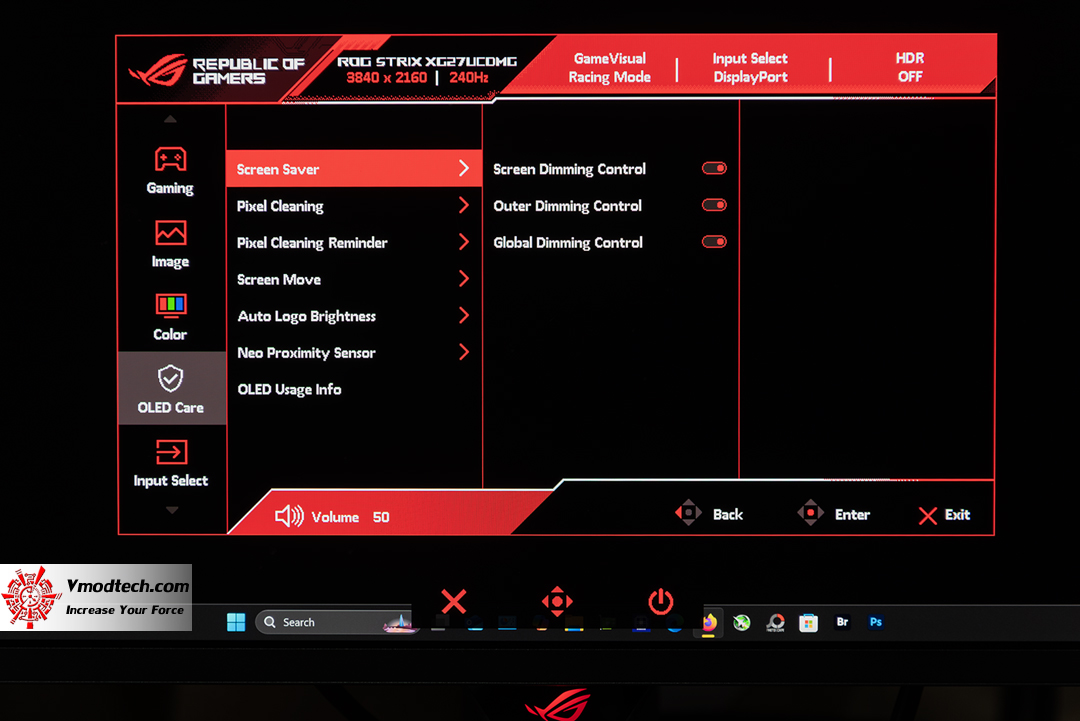The width and height of the screenshot is (1080, 721).
Task: Click the ROG STRIX XG27UCDMG model name
Action: click(x=427, y=61)
